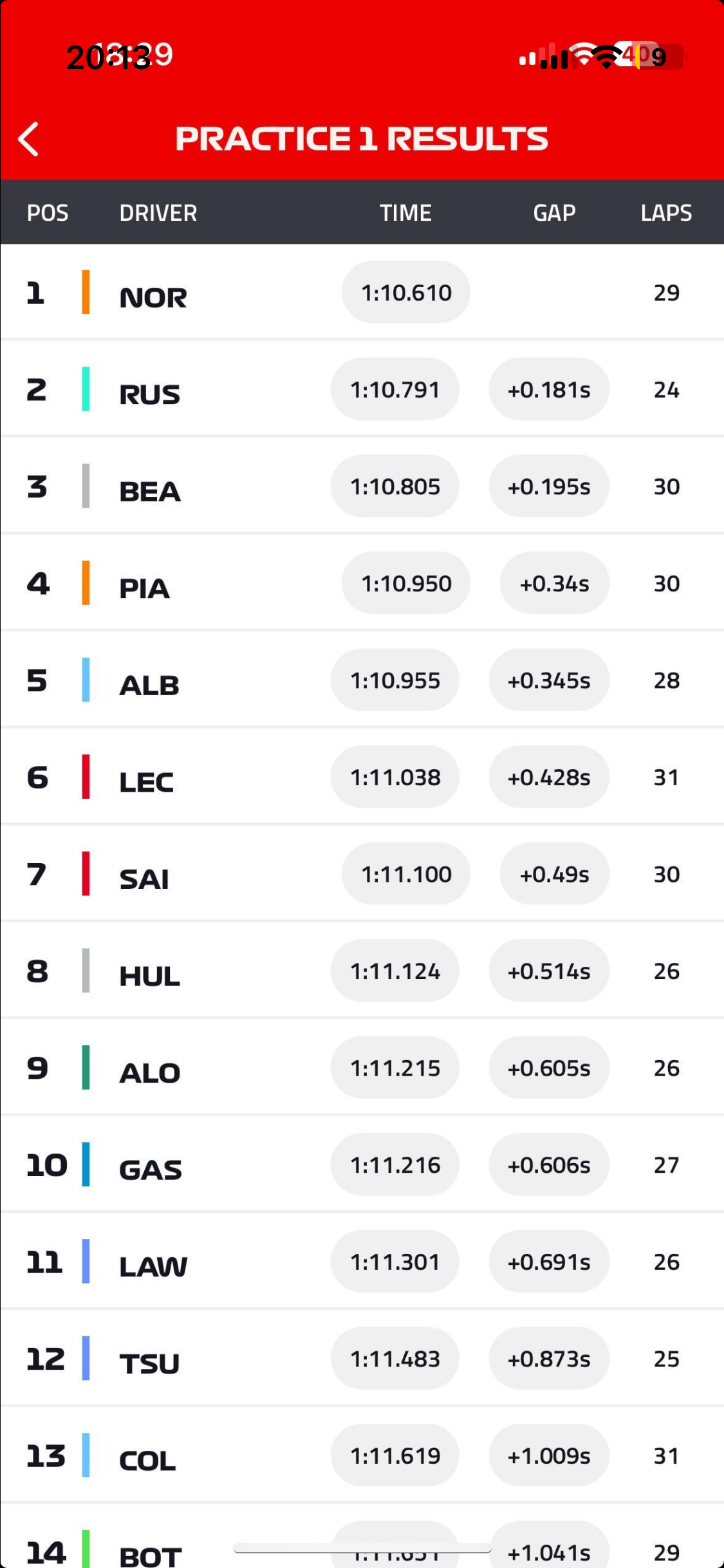The width and height of the screenshot is (724, 1568).
Task: Tap the home indicator bar
Action: tap(362, 1548)
